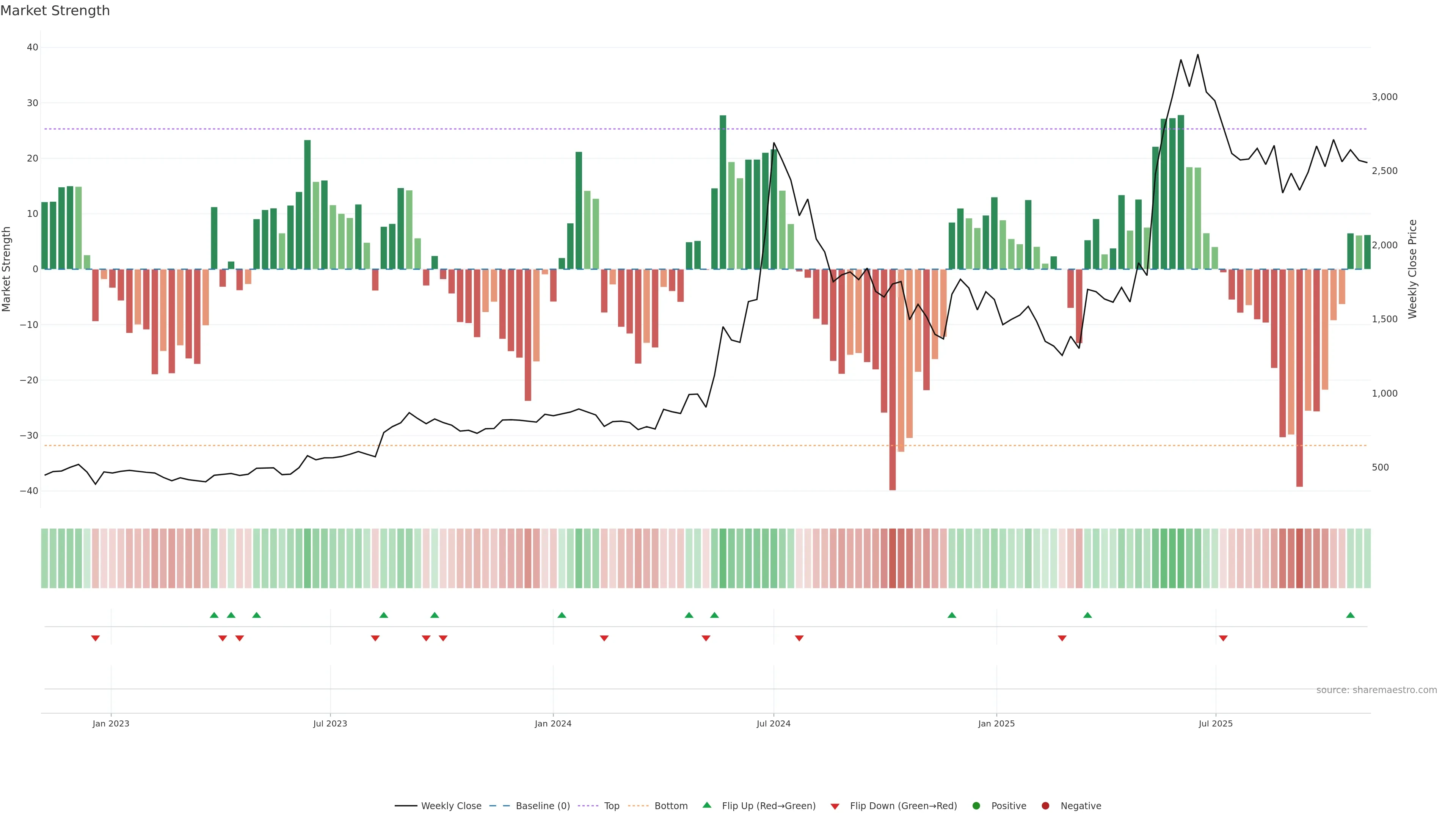The height and width of the screenshot is (819, 1456).
Task: Click the flip-up triangle just after Jan 2024
Action: 561,615
